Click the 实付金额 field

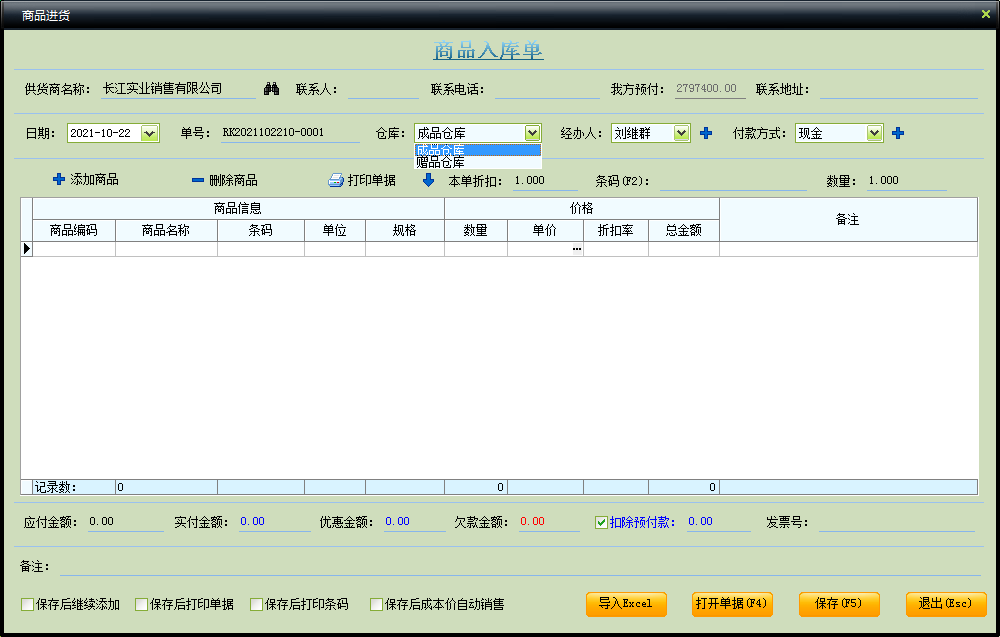[x=275, y=522]
